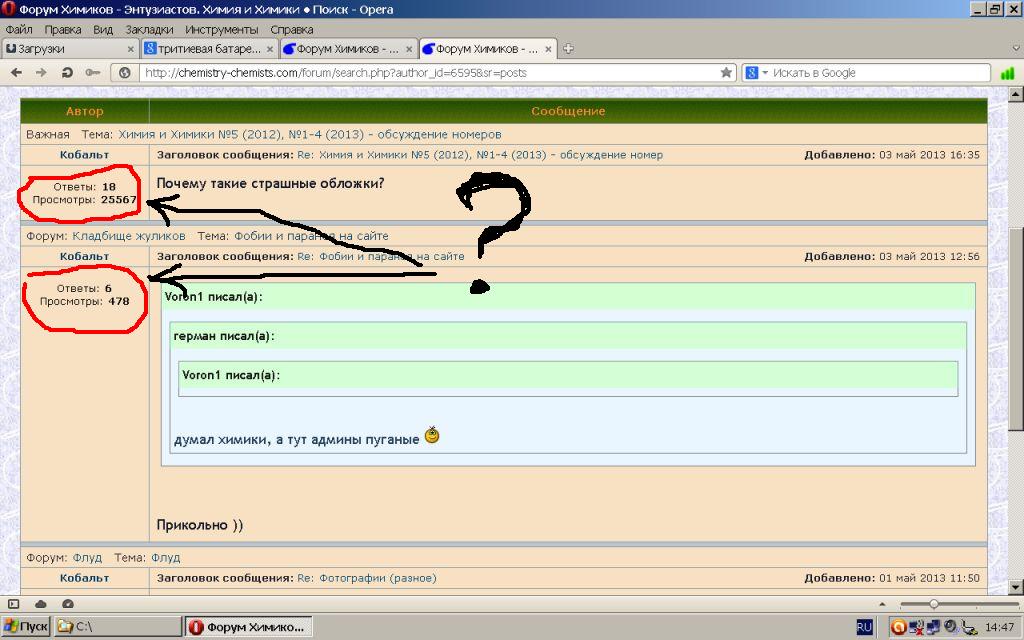Toggle the panel button in status bar
Screen dimensions: 1024x640
14,604
